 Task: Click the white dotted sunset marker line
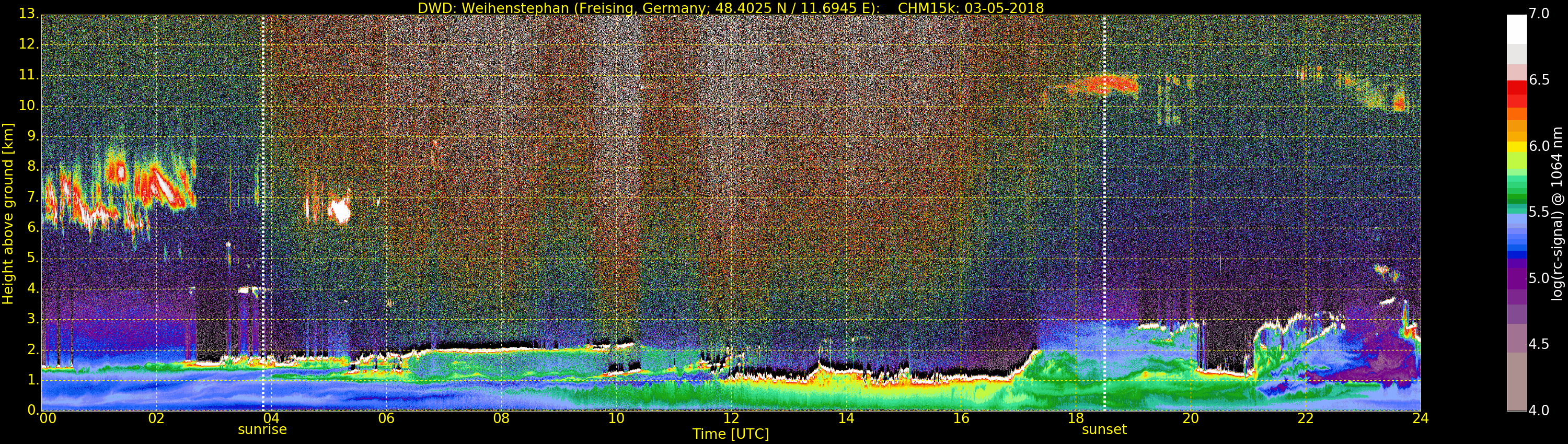1104,213
